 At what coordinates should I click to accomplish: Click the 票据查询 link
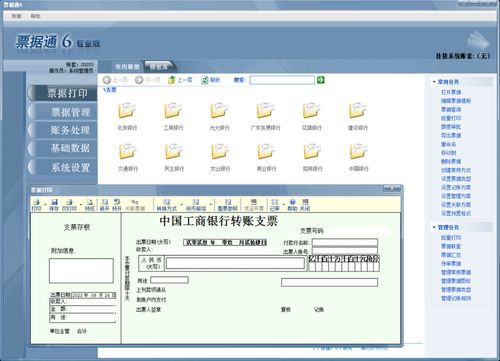point(451,109)
